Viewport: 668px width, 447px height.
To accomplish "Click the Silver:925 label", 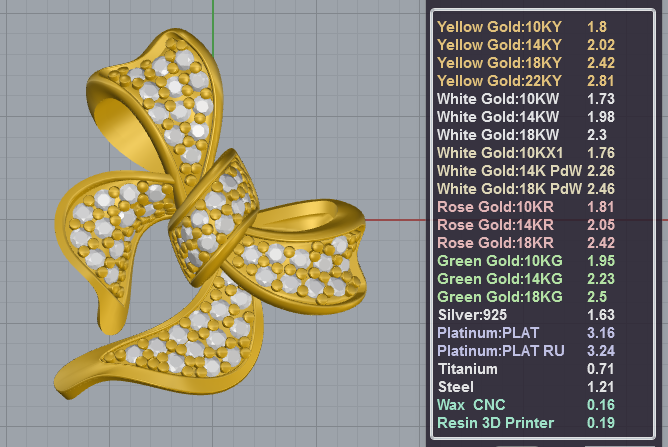I will [472, 315].
